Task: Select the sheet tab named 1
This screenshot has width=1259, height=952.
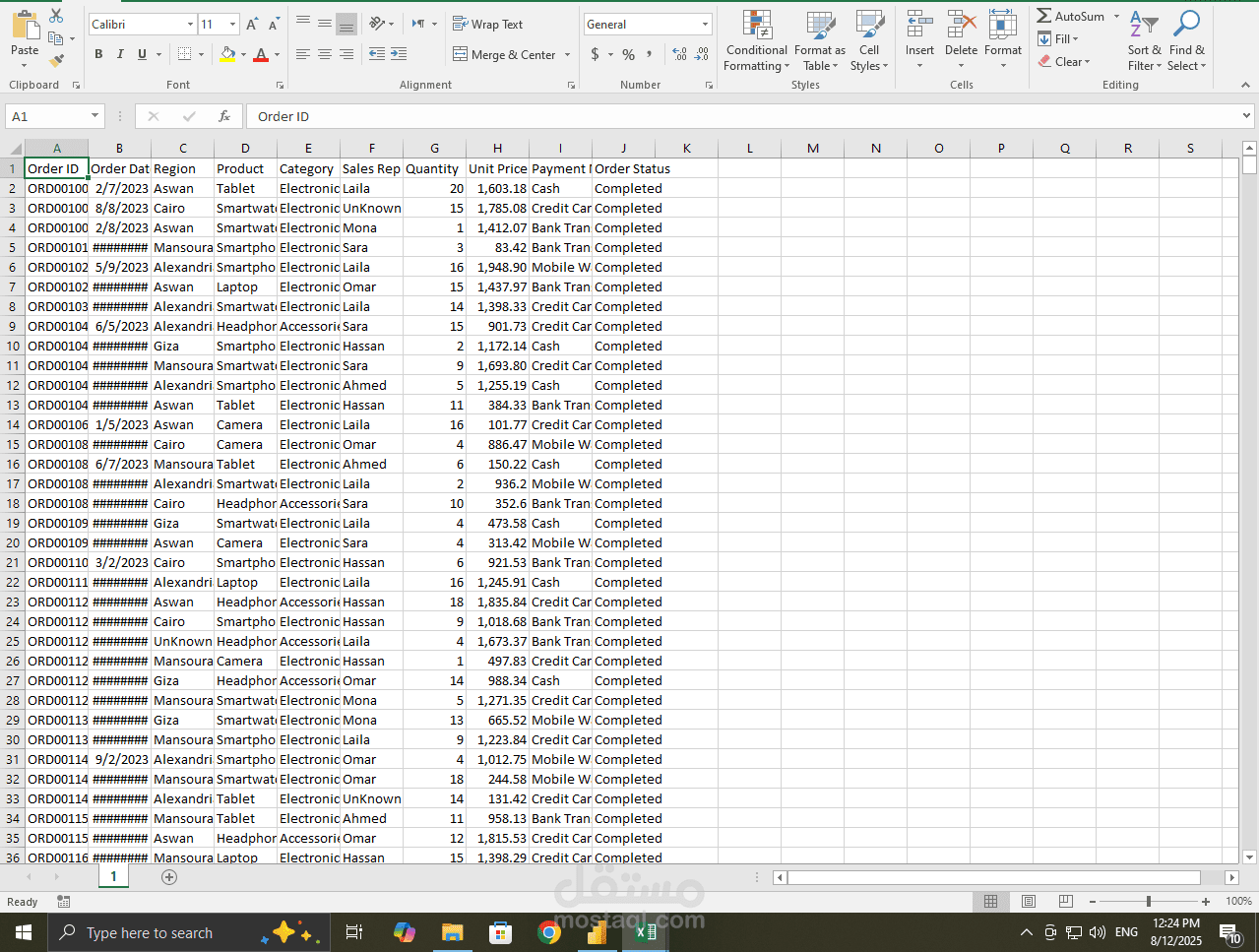Action: point(113,876)
